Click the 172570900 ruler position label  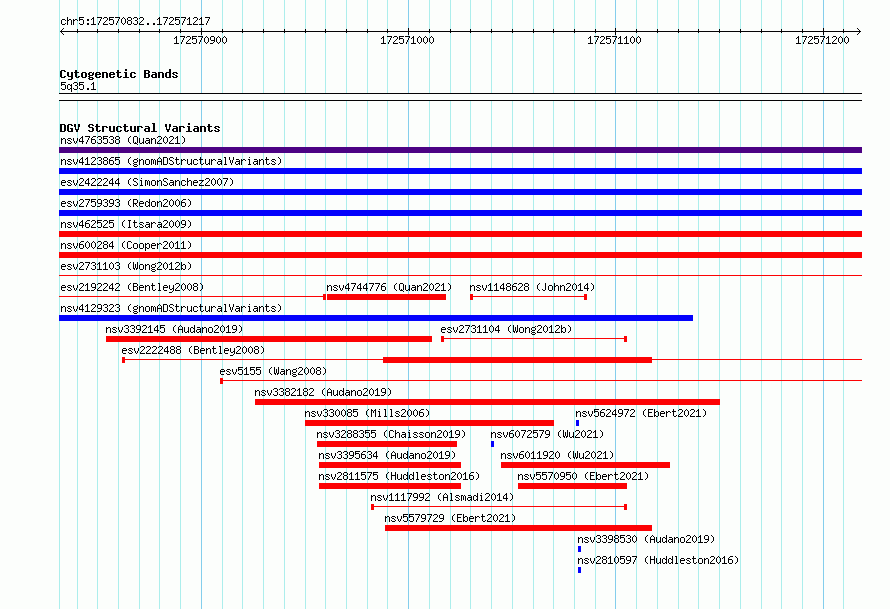click(x=200, y=40)
